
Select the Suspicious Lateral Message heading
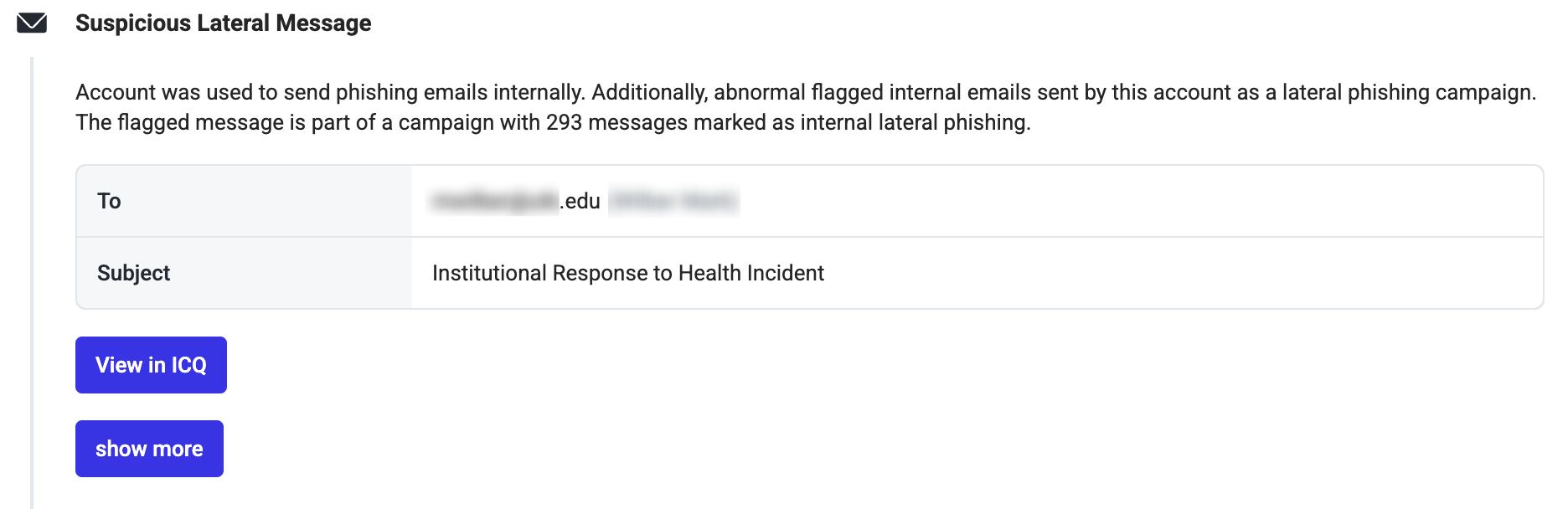click(223, 23)
